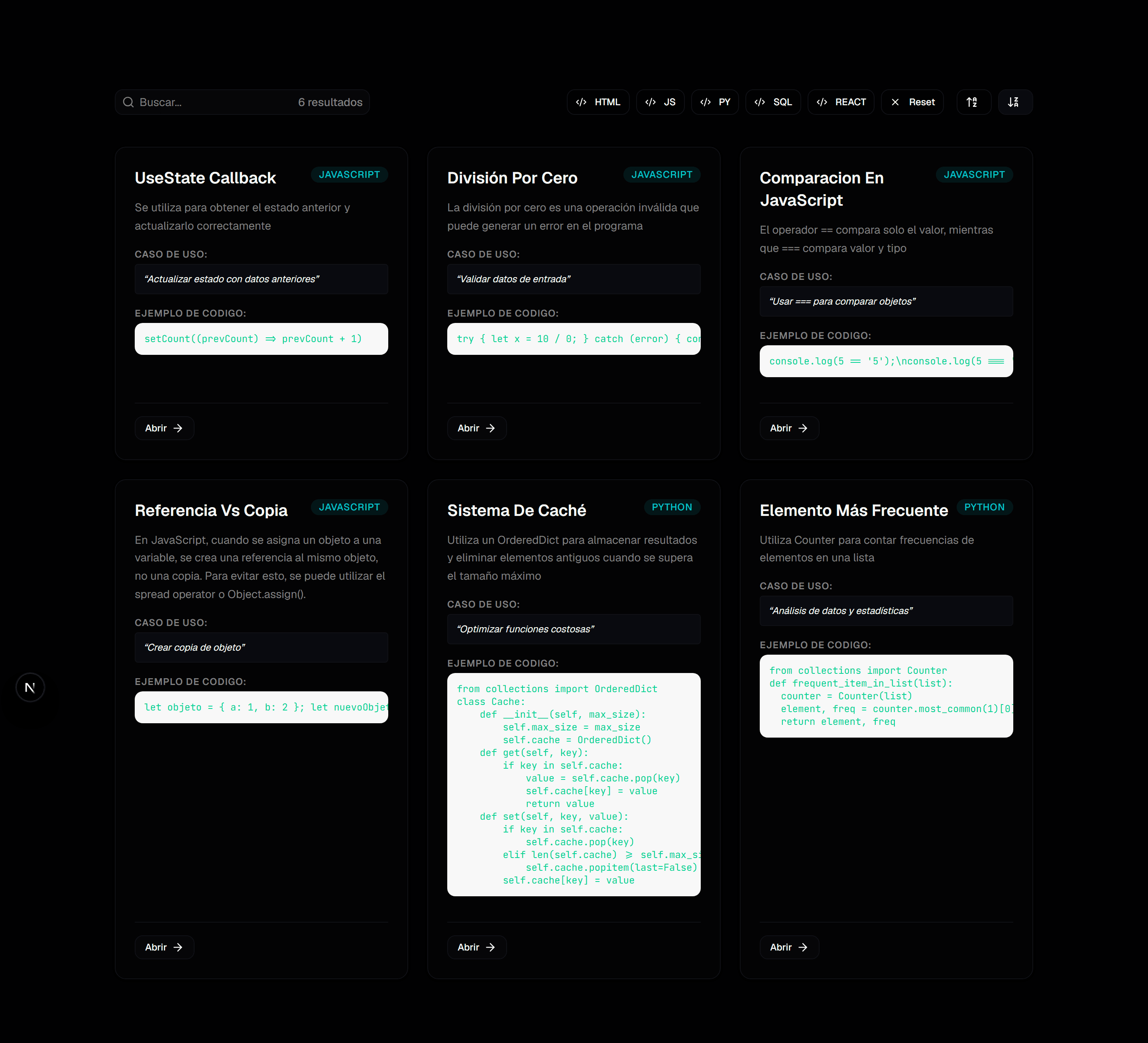1148x1043 pixels.
Task: Click "Crear copia de objeto" use case
Action: click(x=261, y=647)
